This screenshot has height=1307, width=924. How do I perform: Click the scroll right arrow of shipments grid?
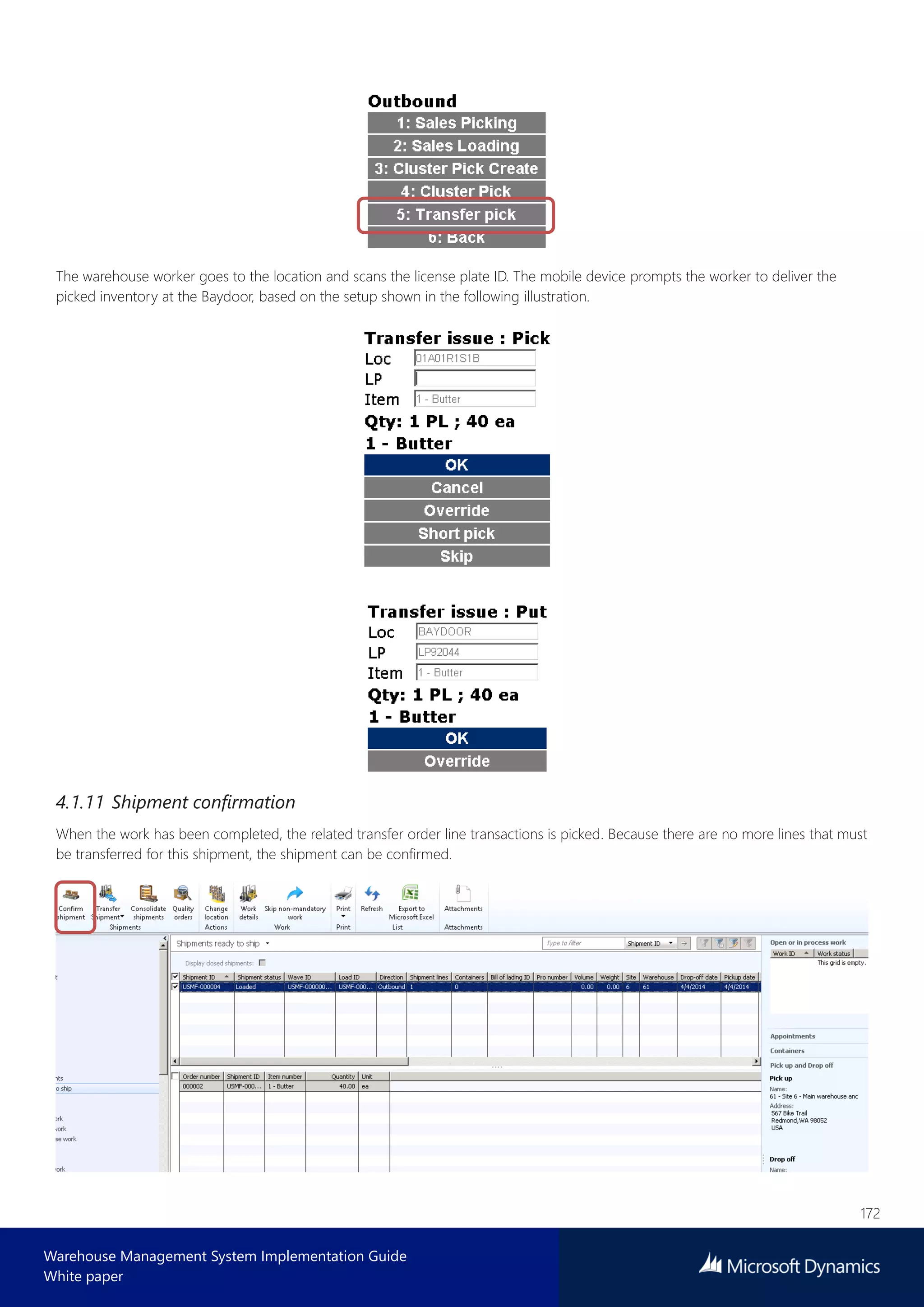coord(757,1061)
